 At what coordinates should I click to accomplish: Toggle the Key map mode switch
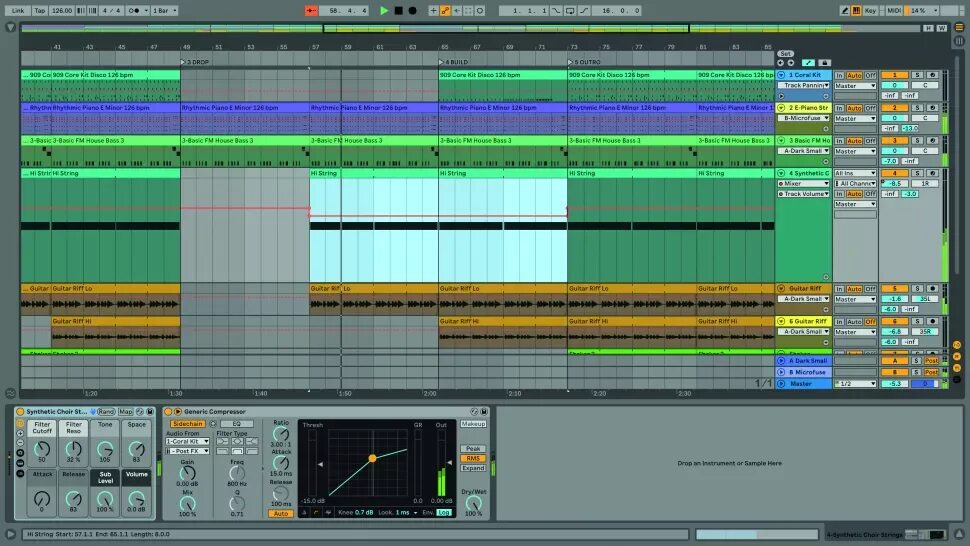870,11
